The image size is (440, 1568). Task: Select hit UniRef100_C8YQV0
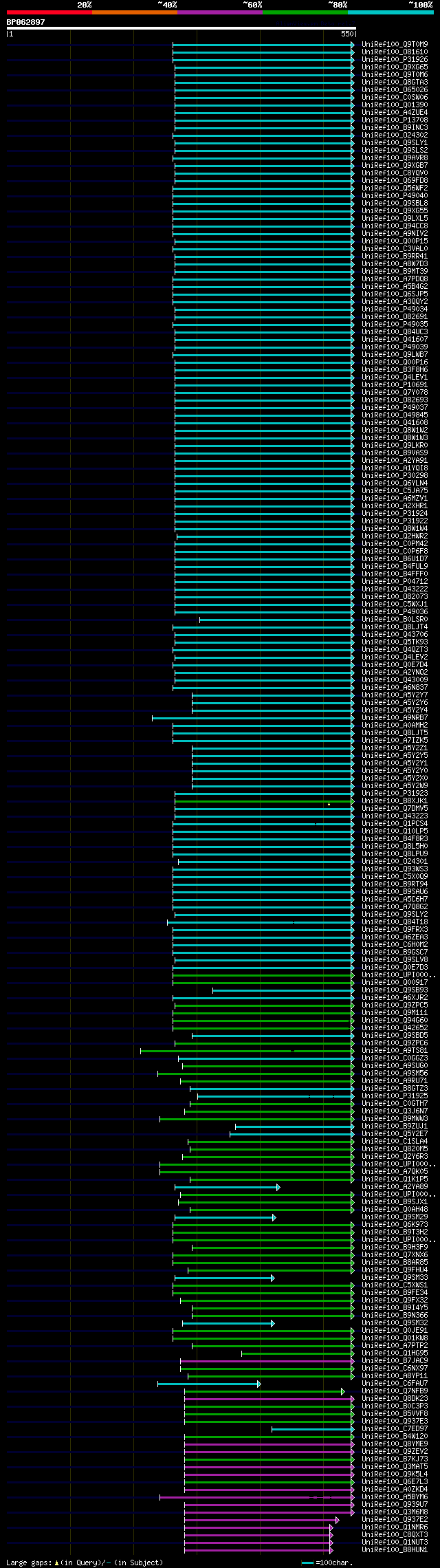(395, 173)
